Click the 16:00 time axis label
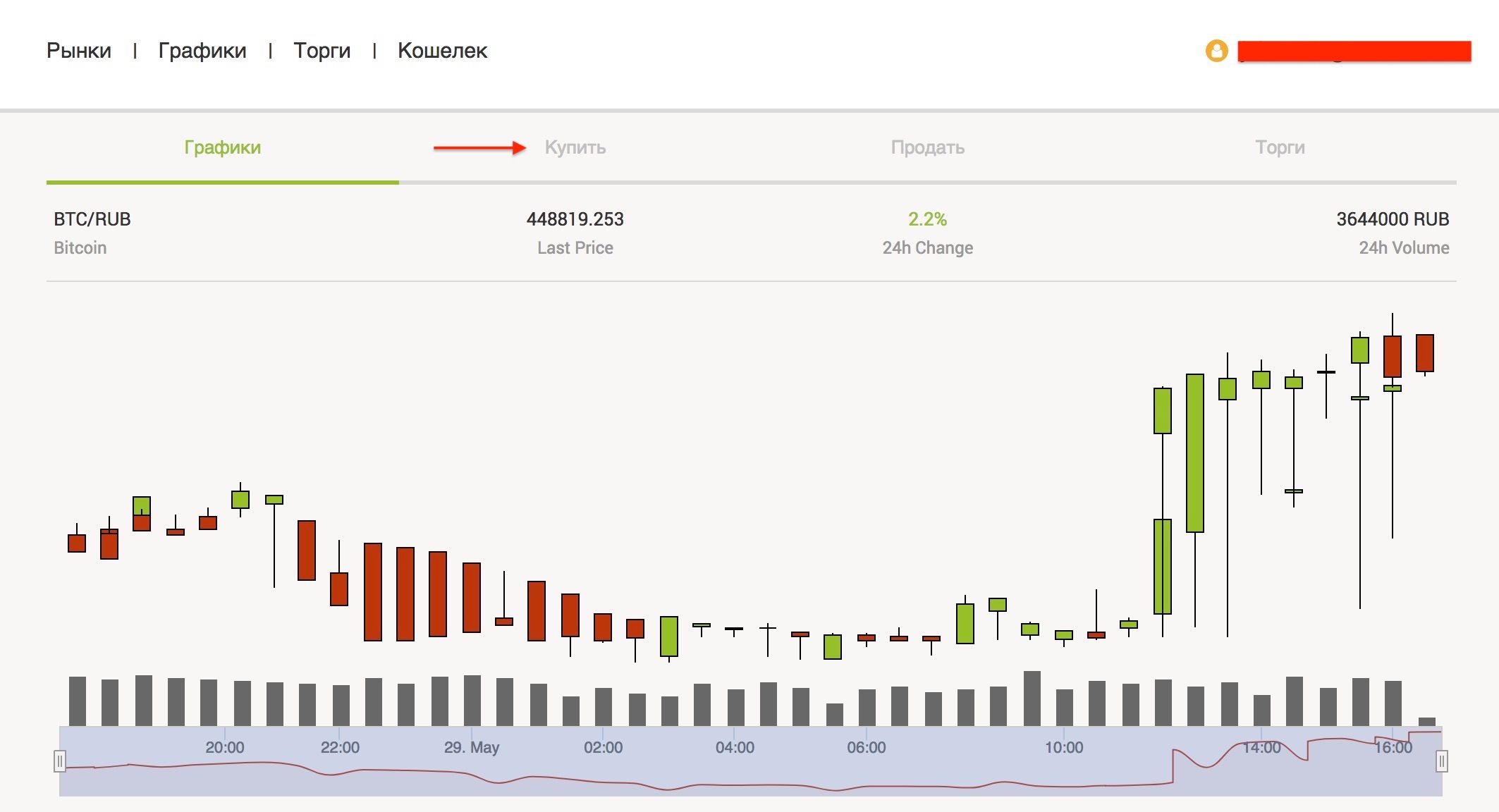The height and width of the screenshot is (812, 1499). (1393, 748)
